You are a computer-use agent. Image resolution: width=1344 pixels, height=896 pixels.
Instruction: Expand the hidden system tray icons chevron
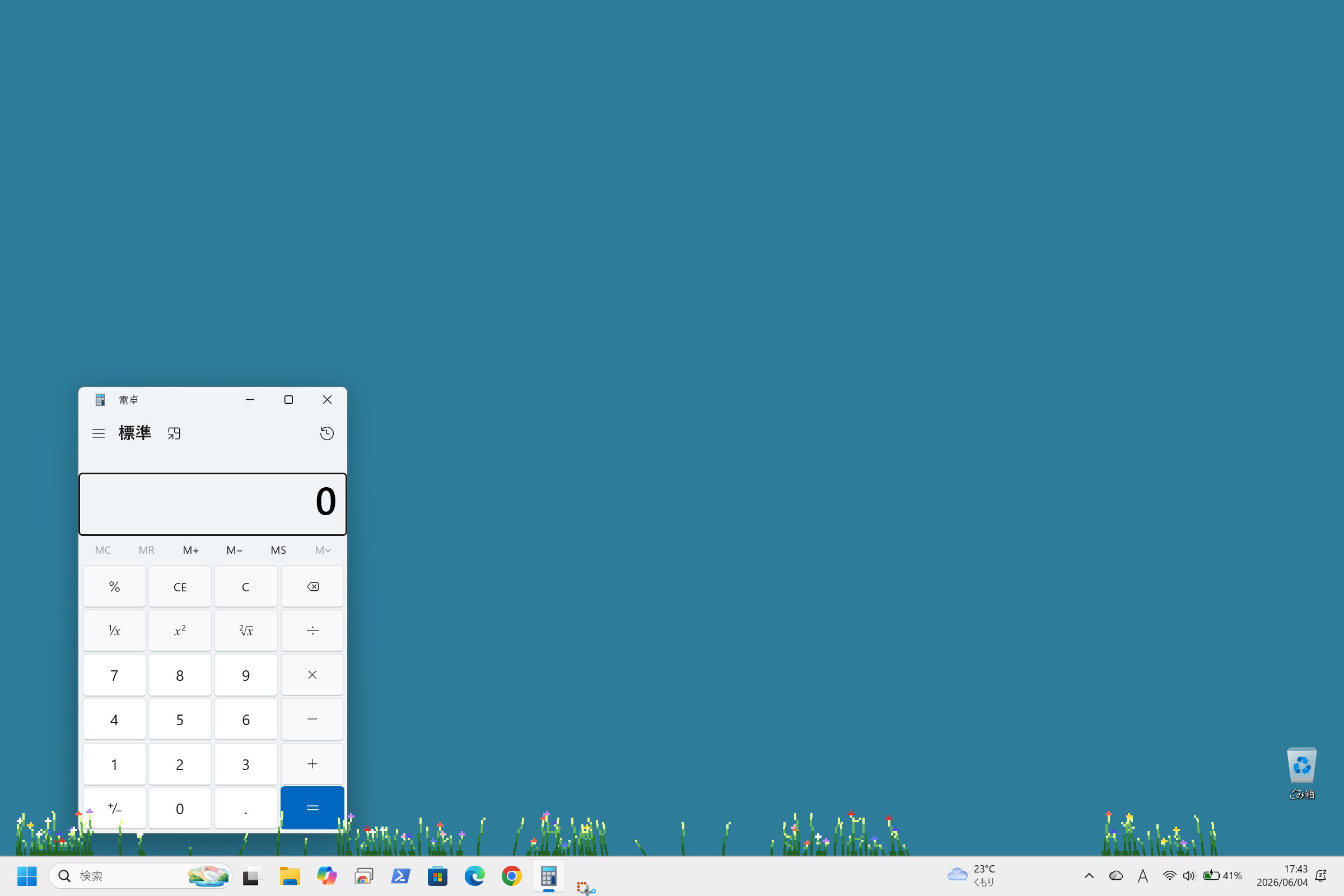pyautogui.click(x=1089, y=875)
